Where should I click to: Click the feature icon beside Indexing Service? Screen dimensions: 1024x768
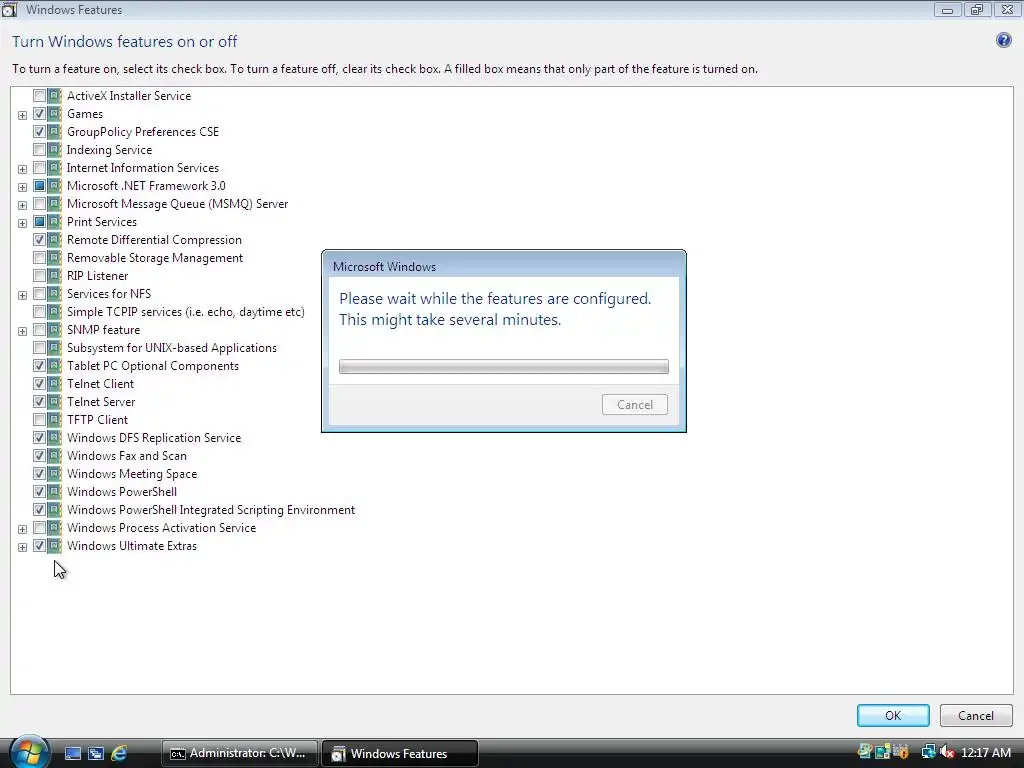coord(55,150)
